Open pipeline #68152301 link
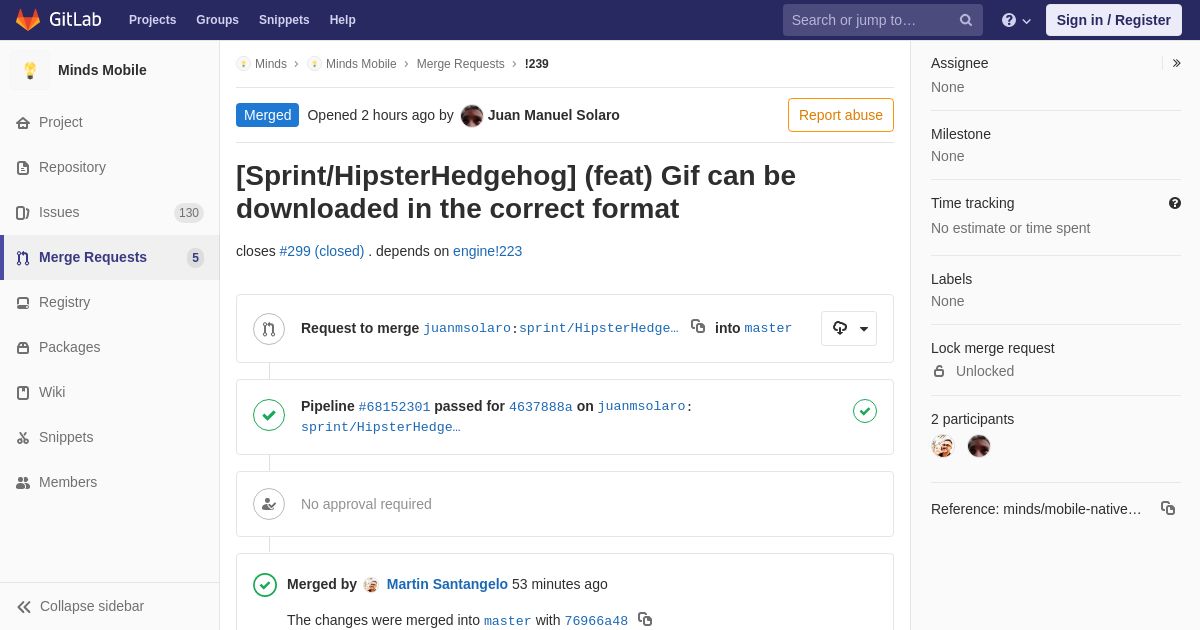Viewport: 1200px width, 630px height. tap(394, 407)
